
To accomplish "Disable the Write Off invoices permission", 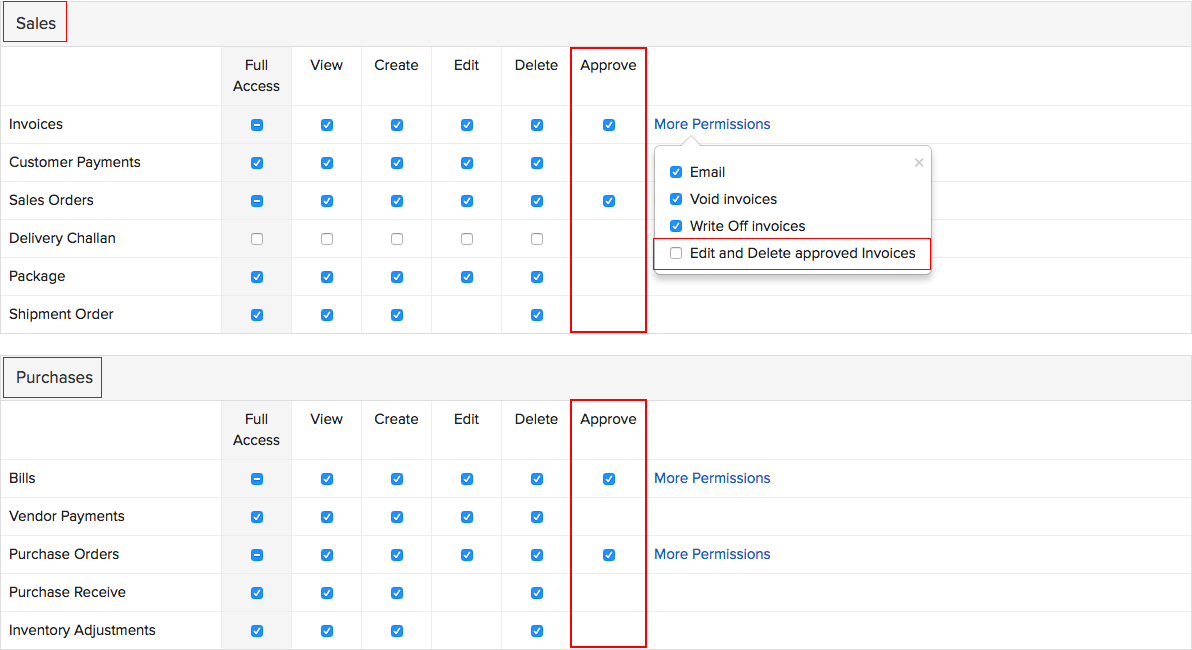I will (x=675, y=226).
